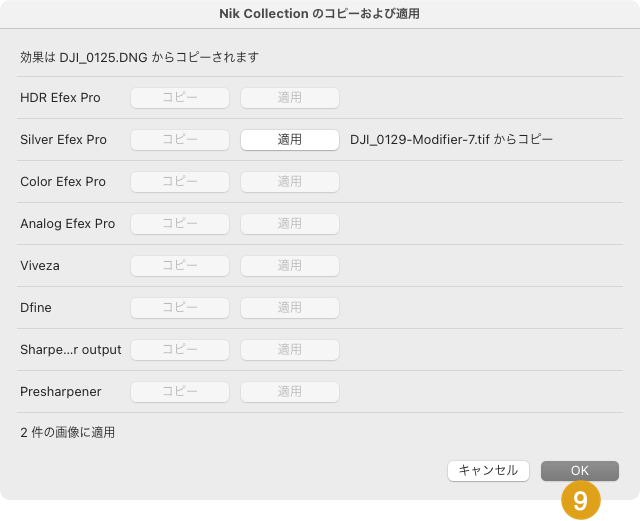Click the 適用 button for Analog Efex Pro
This screenshot has width=640, height=521.
point(290,224)
